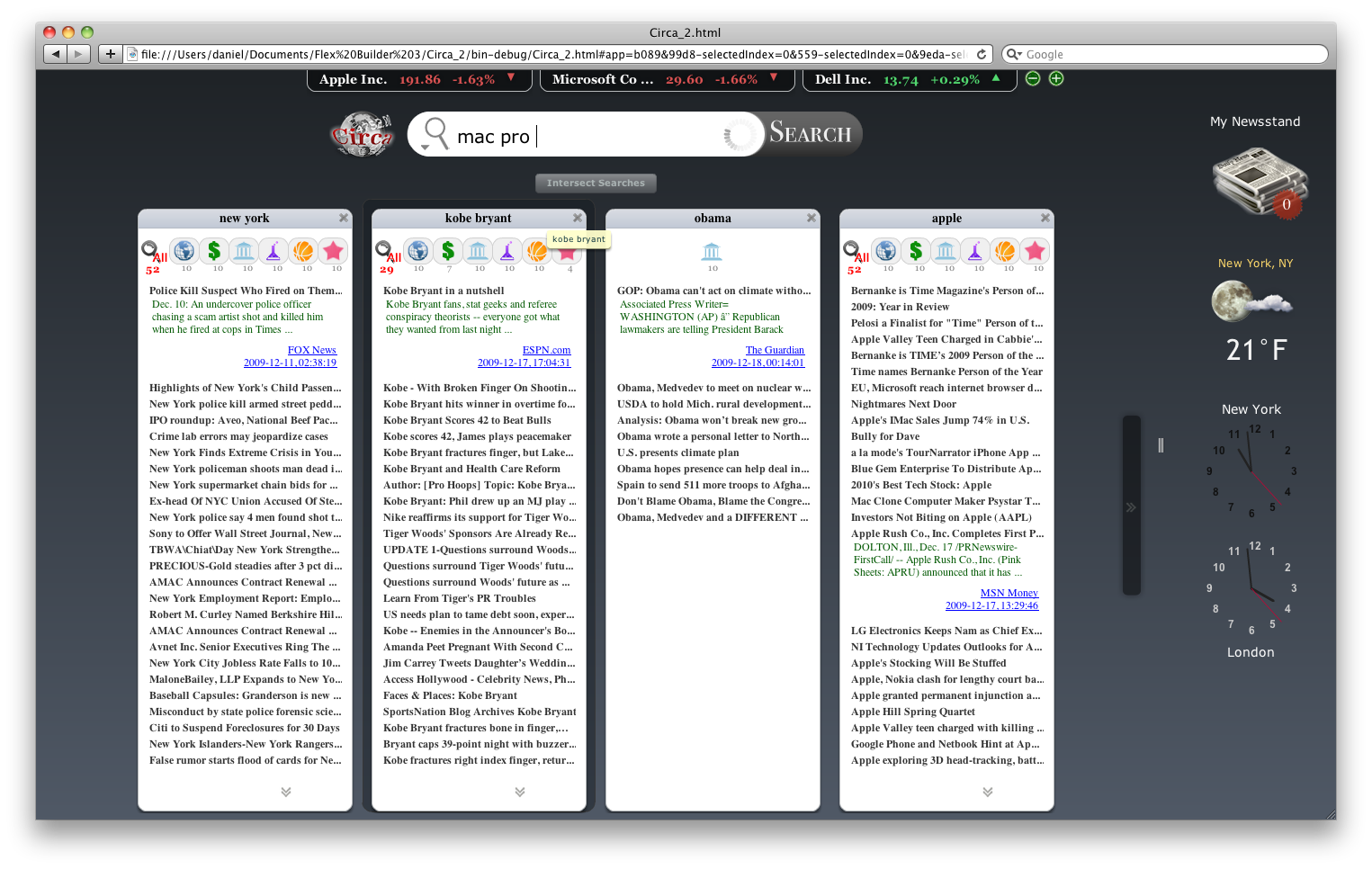The width and height of the screenshot is (1372, 869).
Task: Open headline 'U.S. presents climate plan'
Action: [x=677, y=452]
